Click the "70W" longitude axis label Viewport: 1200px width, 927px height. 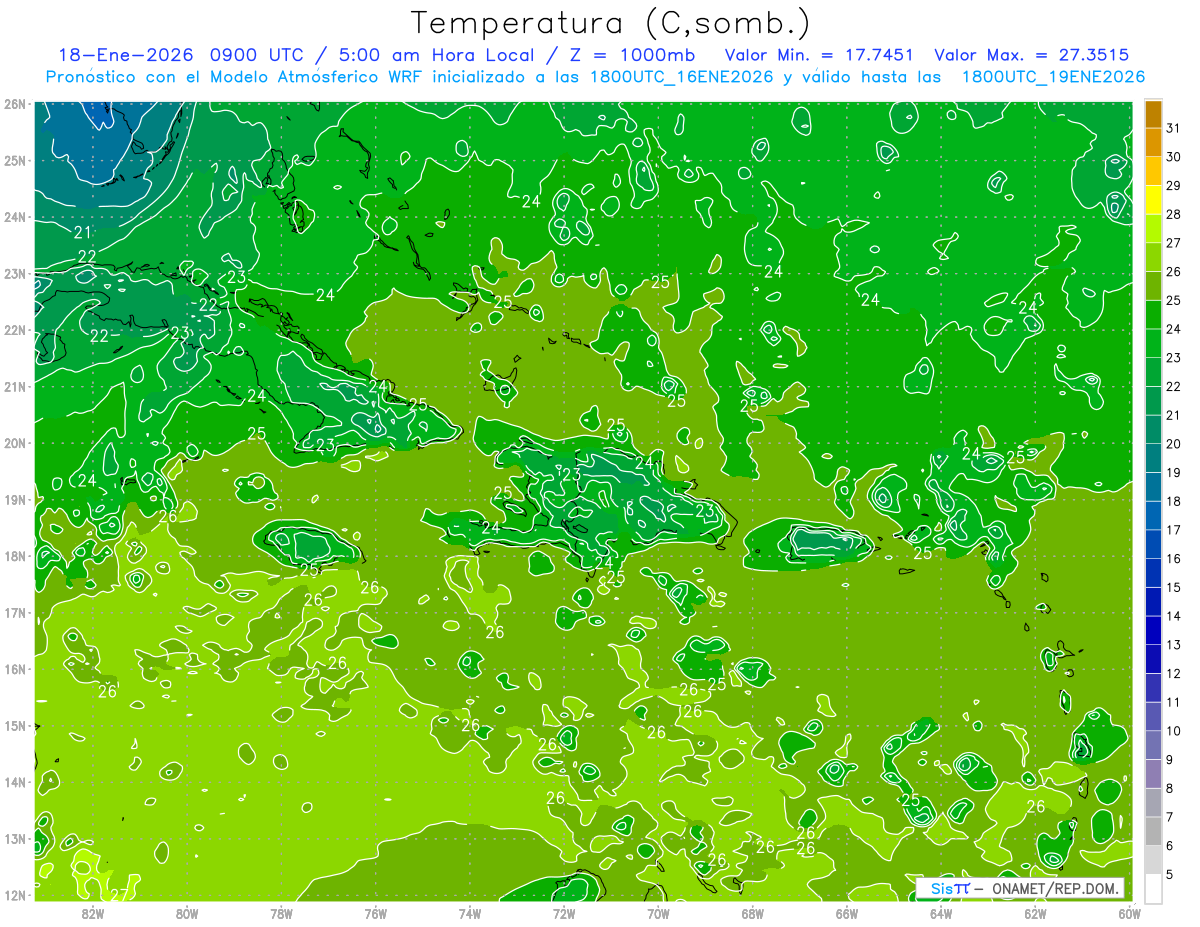pyautogui.click(x=658, y=912)
